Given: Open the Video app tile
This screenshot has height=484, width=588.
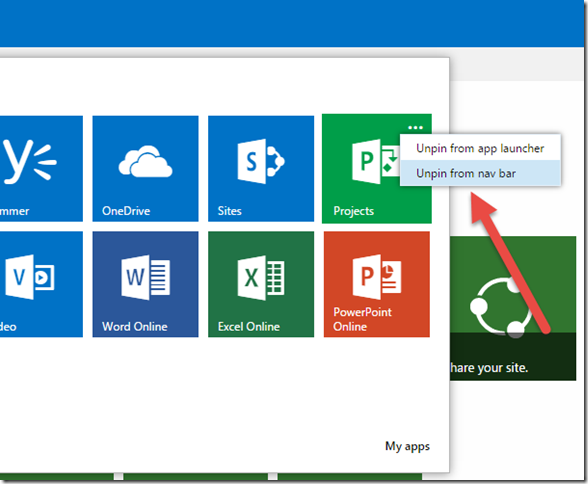Looking at the screenshot, I should coord(41,284).
